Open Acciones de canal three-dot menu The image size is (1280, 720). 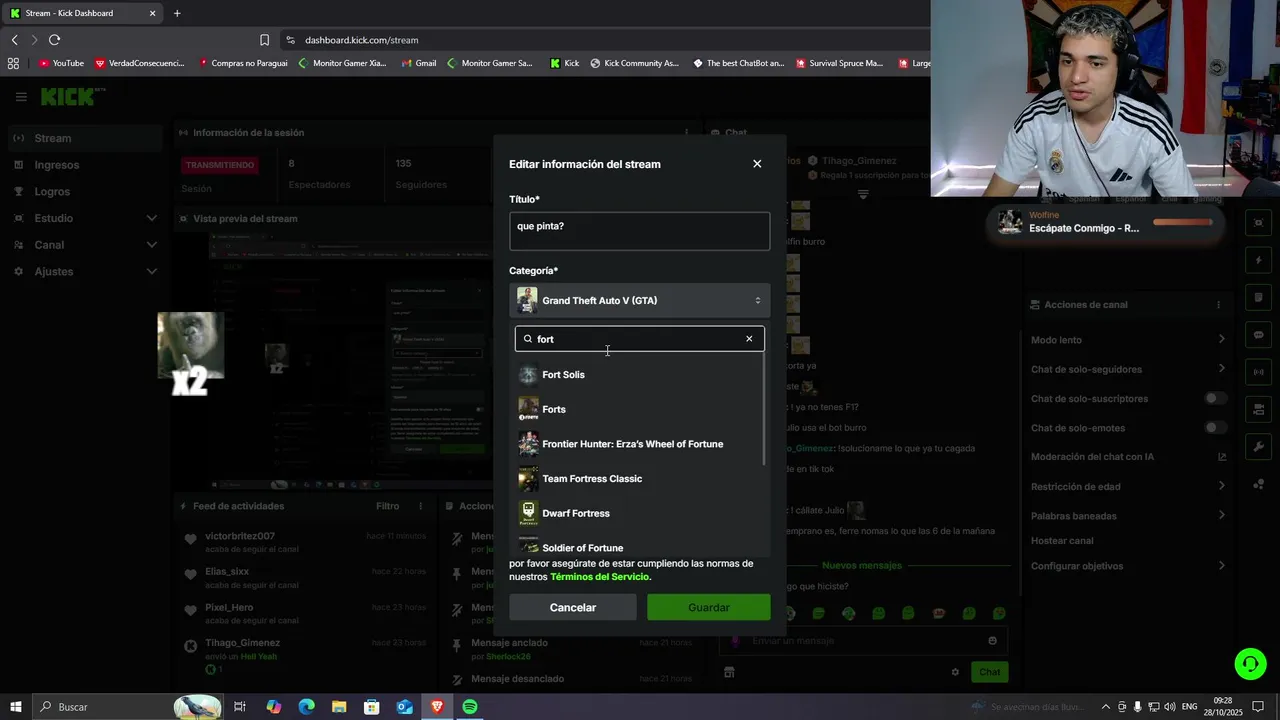point(1218,305)
